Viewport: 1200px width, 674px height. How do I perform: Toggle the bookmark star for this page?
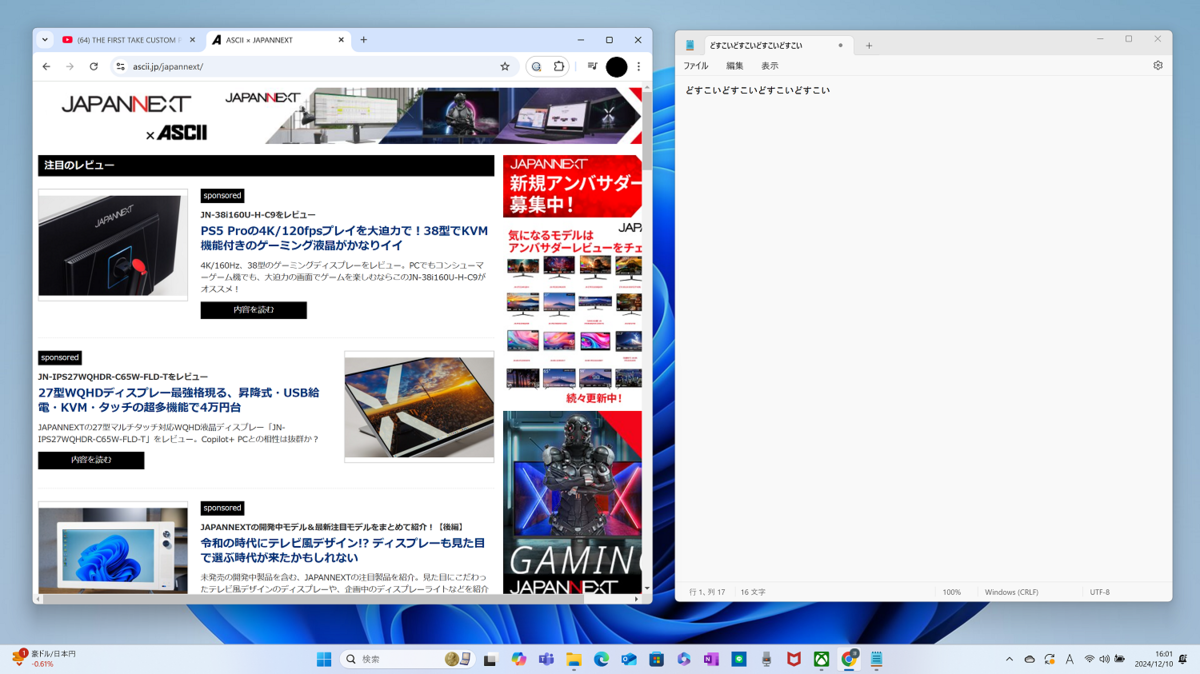coord(504,66)
